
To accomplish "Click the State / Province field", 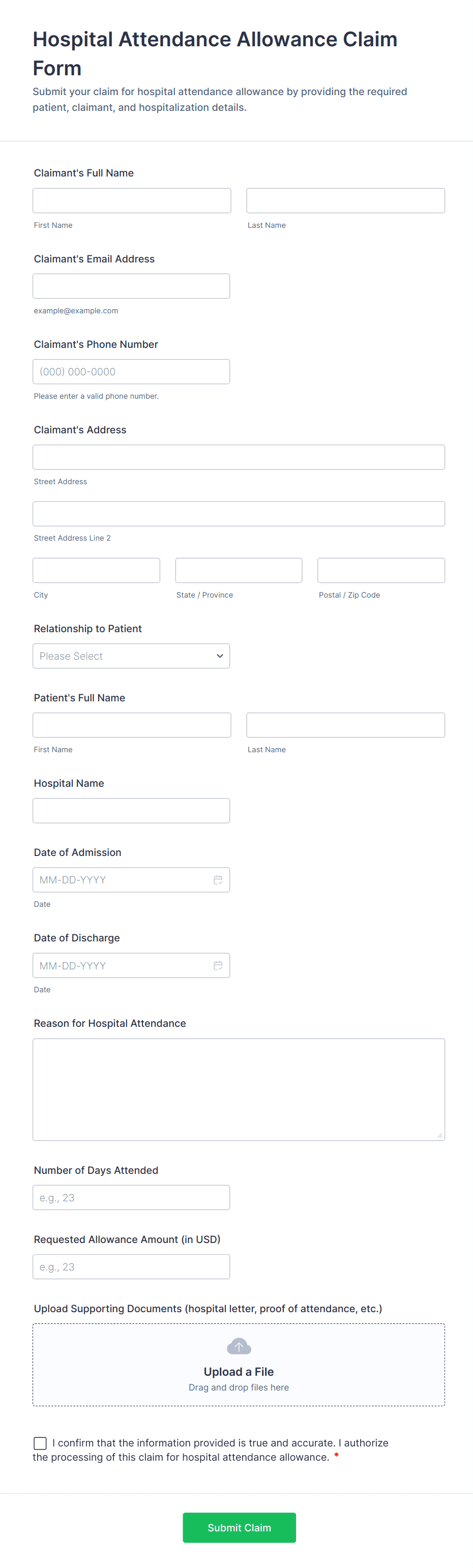I will 239,570.
